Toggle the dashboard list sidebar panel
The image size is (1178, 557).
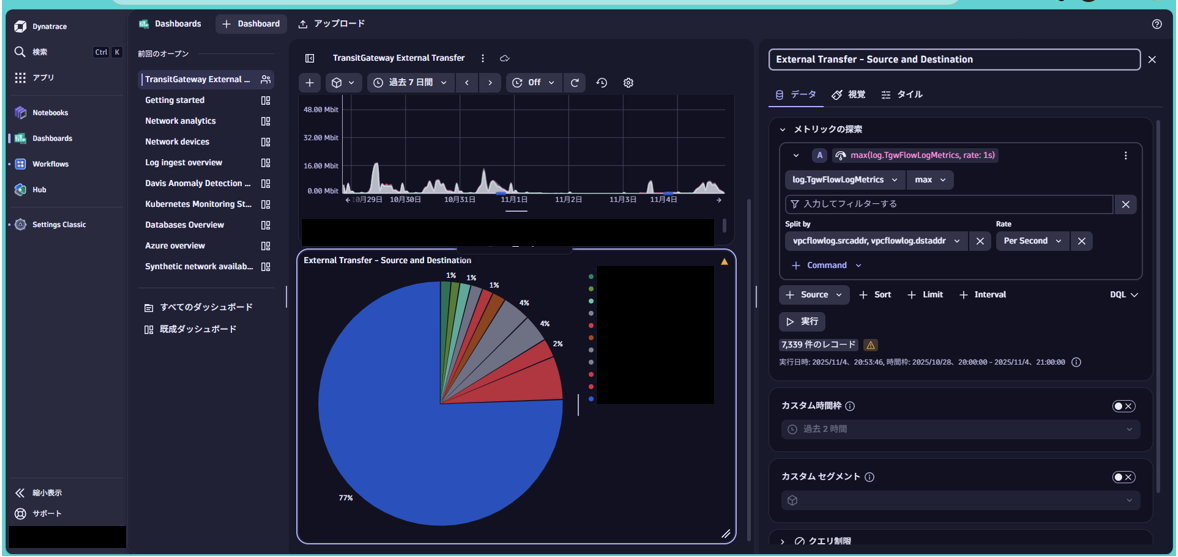coord(309,58)
